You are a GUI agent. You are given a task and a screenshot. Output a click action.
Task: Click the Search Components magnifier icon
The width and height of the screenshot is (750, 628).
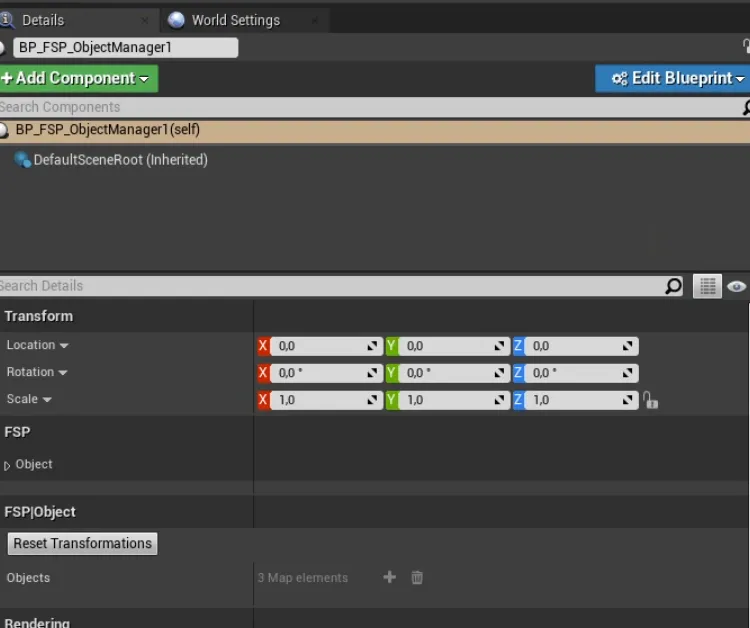pyautogui.click(x=745, y=107)
